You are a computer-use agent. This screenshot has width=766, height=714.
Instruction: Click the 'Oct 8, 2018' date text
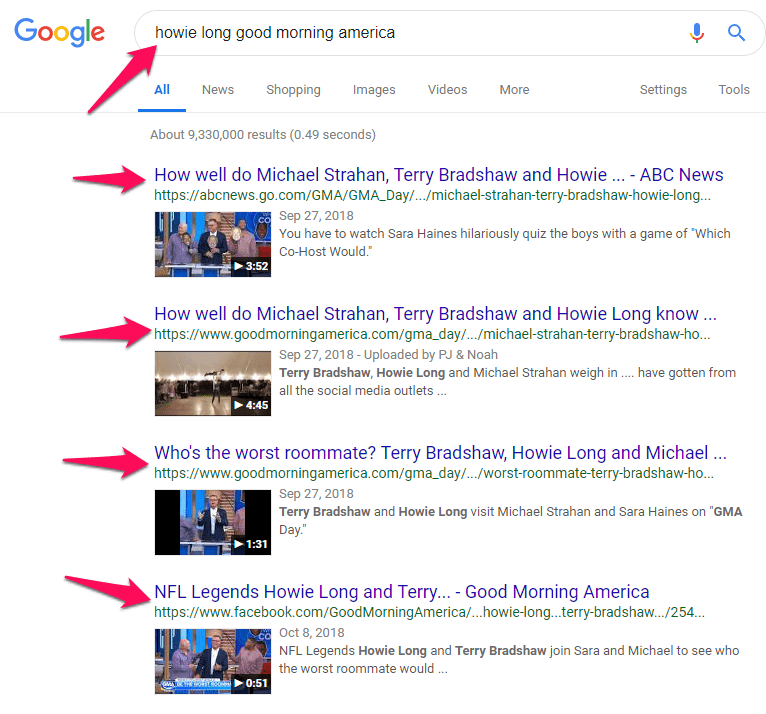point(312,633)
